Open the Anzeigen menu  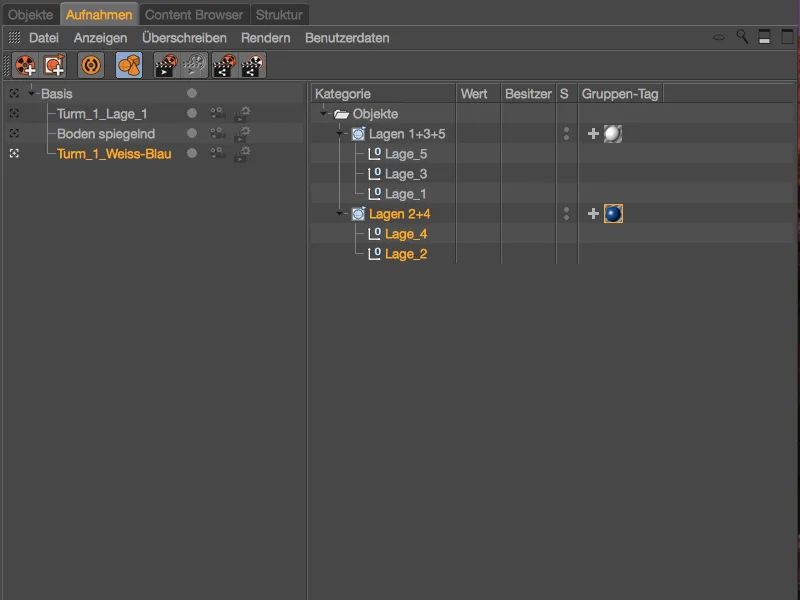(100, 38)
